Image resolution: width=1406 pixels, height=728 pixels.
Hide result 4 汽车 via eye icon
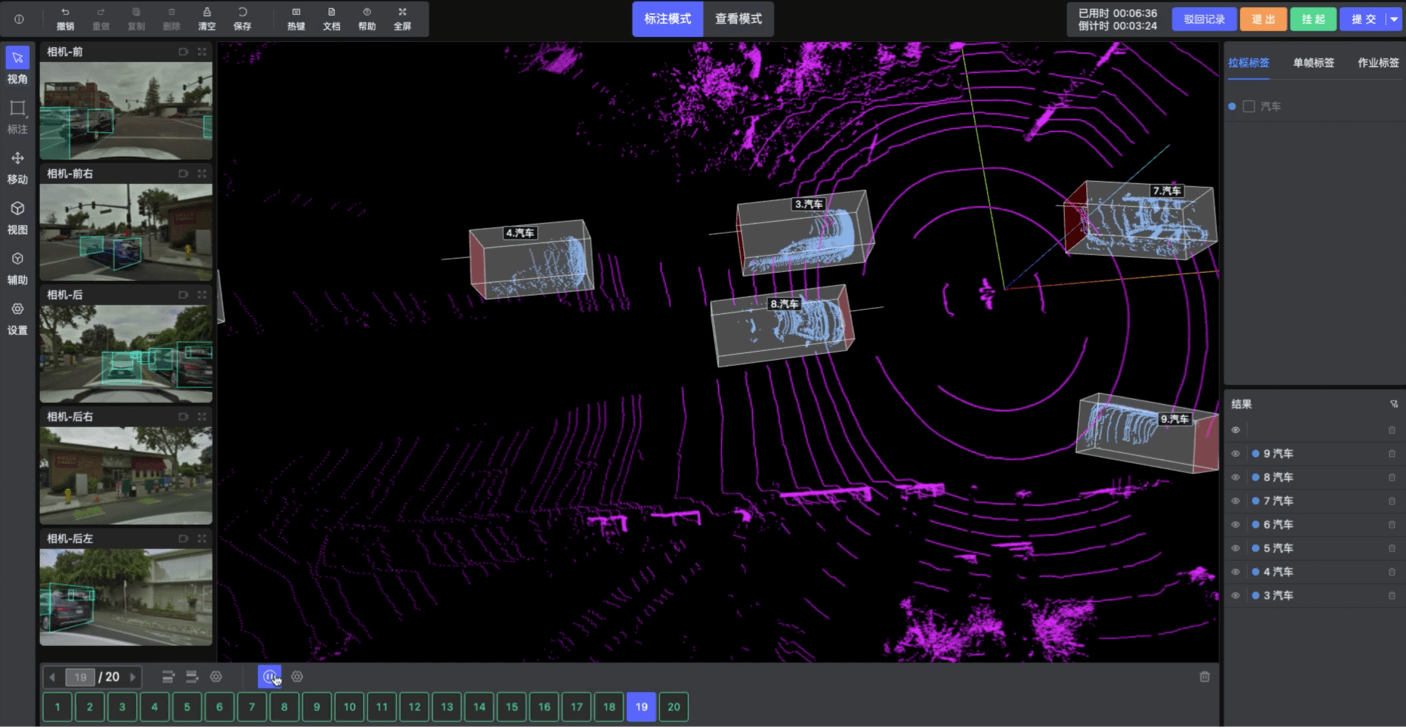(1235, 572)
